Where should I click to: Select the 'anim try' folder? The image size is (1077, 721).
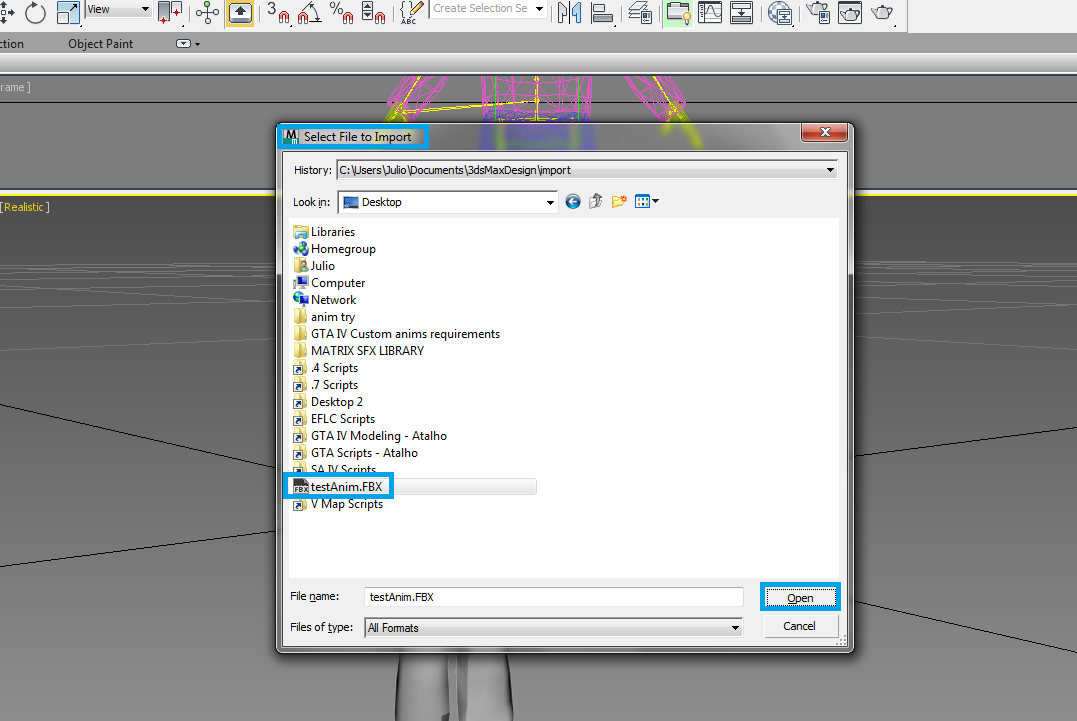(x=324, y=317)
